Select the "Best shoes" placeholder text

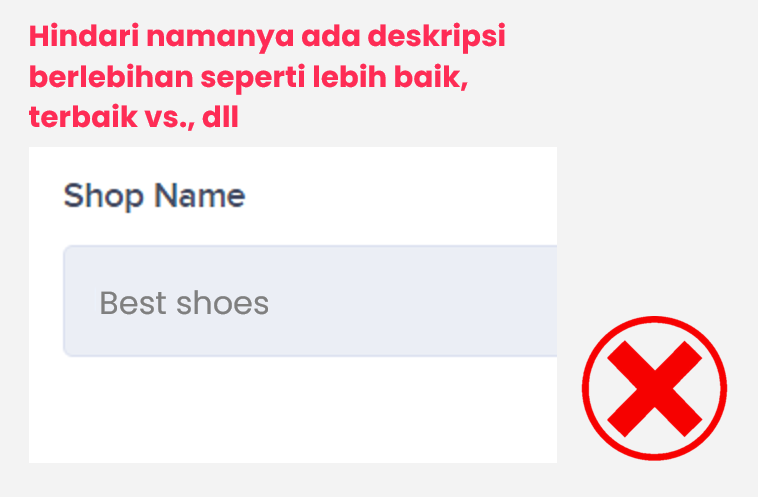click(x=184, y=302)
